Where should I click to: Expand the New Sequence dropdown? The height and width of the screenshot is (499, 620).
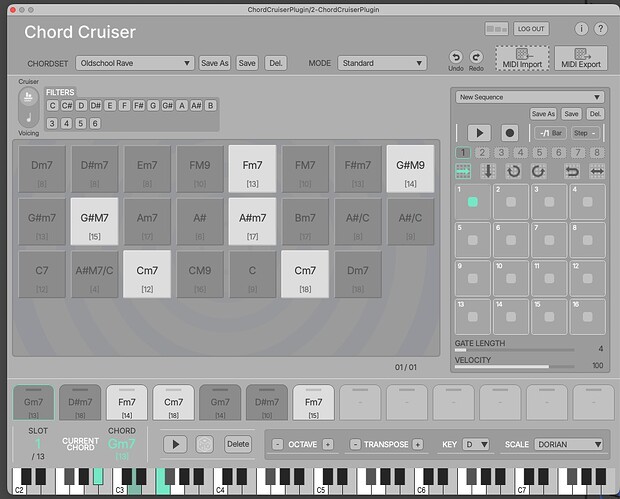point(530,97)
